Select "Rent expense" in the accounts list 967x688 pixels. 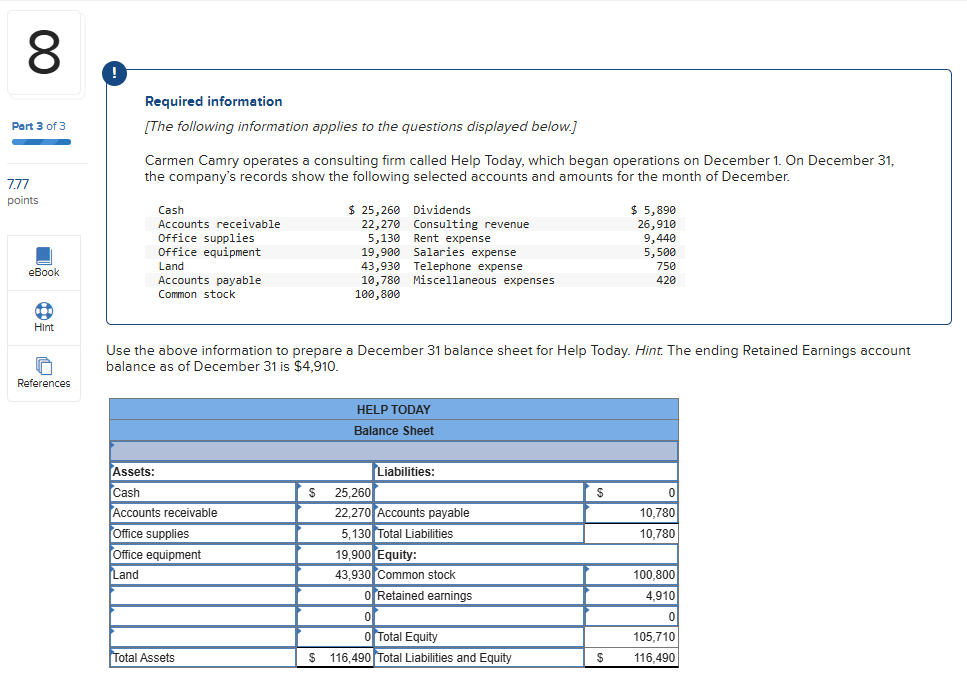coord(452,239)
